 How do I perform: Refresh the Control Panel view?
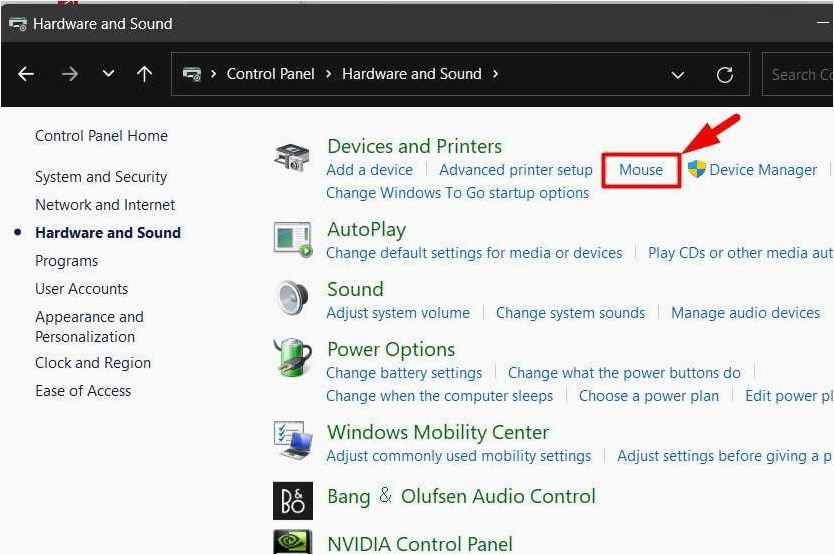(724, 75)
